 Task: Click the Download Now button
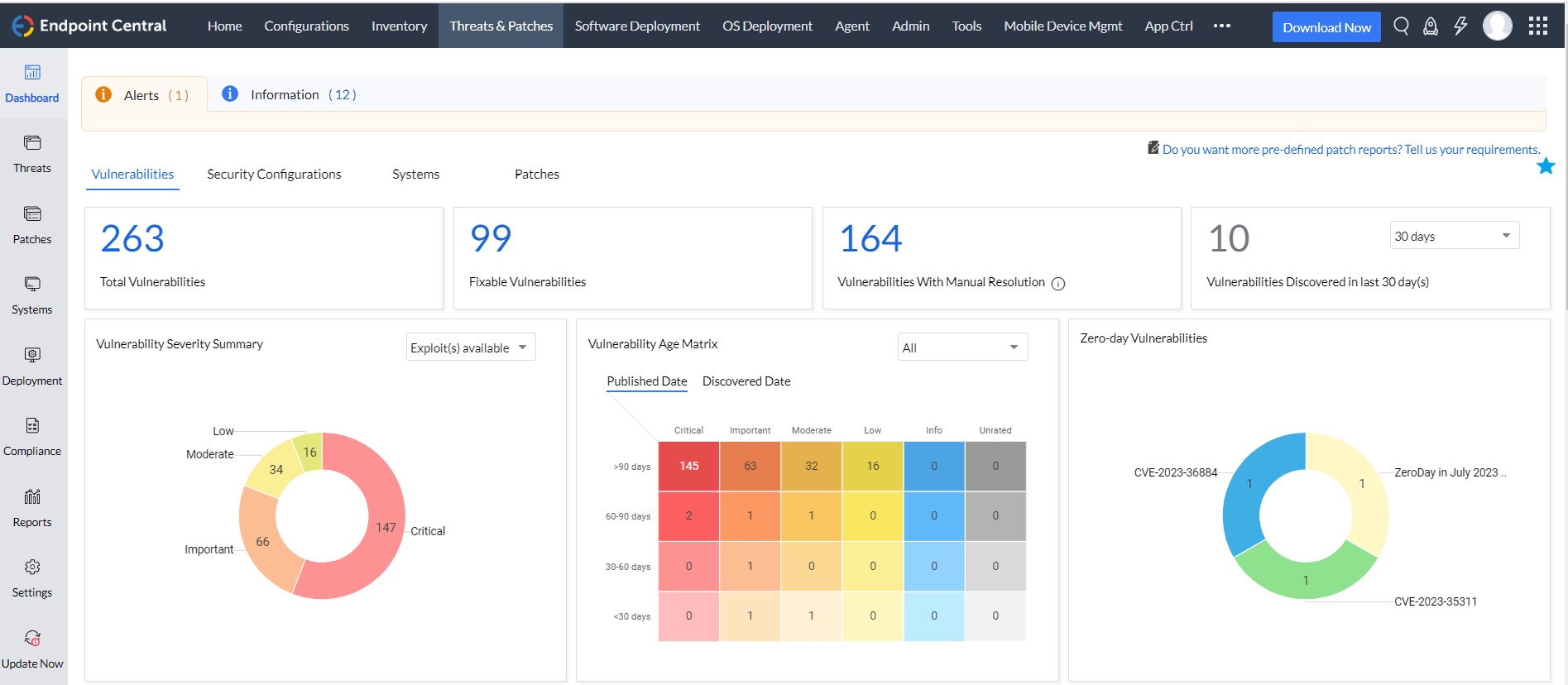click(1326, 27)
